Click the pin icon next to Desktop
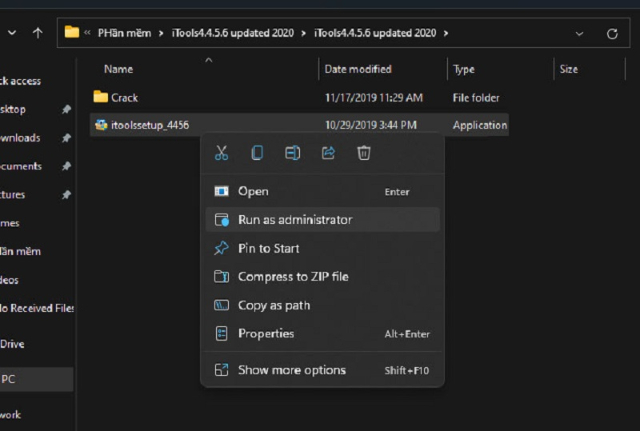Image resolution: width=640 pixels, height=431 pixels. click(66, 109)
